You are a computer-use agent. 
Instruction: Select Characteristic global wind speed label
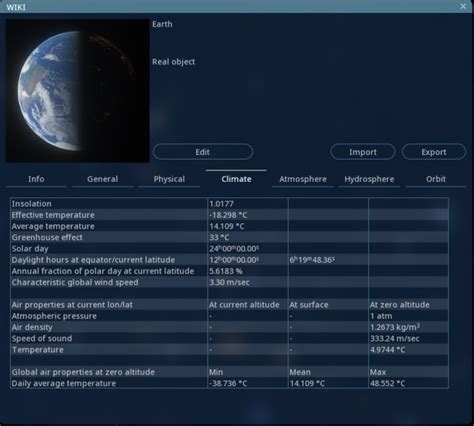pyautogui.click(x=75, y=282)
